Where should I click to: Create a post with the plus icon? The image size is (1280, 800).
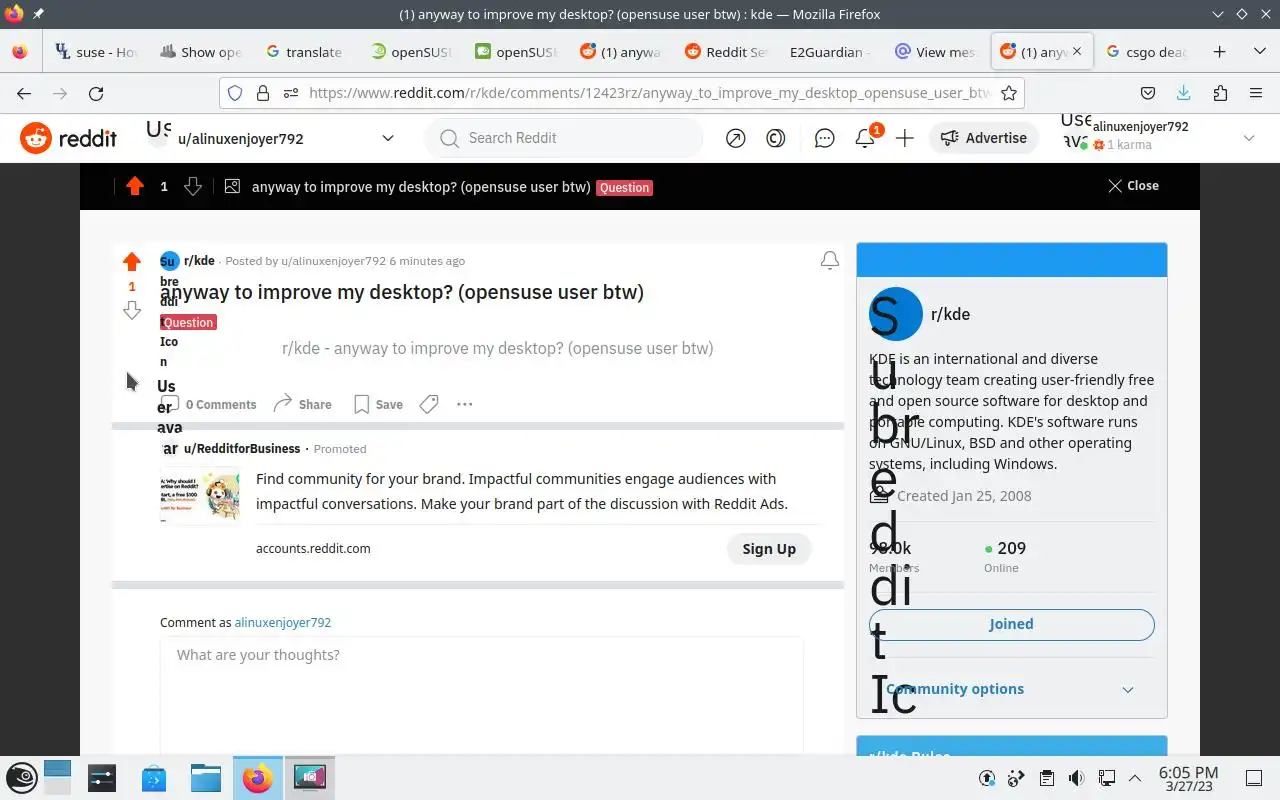(905, 138)
